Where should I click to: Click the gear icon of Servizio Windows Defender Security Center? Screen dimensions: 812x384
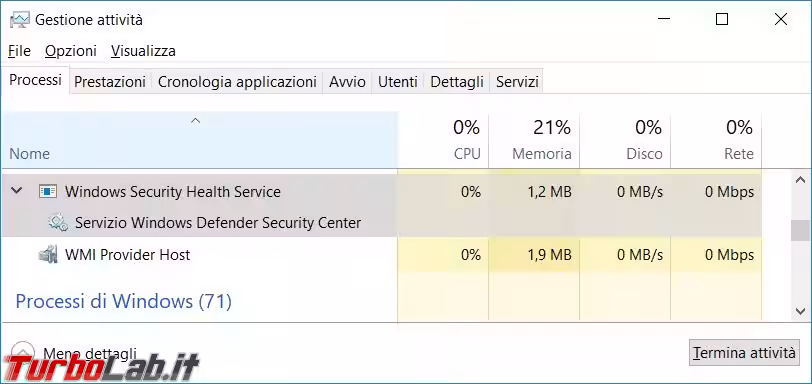[57, 223]
